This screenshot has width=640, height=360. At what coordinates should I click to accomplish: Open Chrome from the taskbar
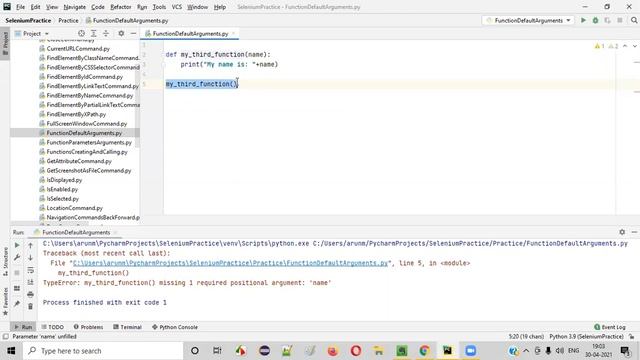(x=424, y=351)
